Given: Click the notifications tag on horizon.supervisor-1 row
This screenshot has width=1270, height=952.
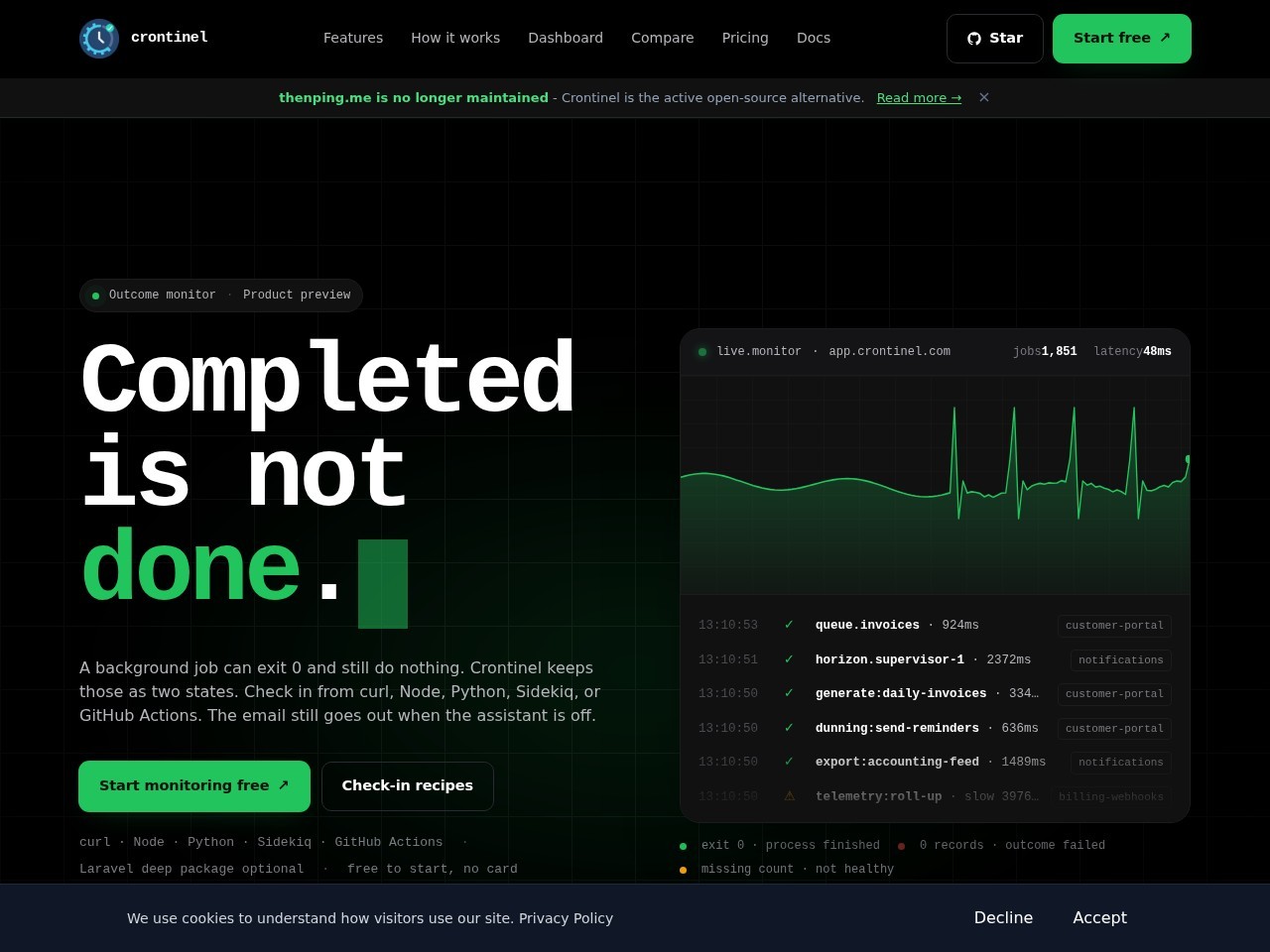Looking at the screenshot, I should click(x=1121, y=660).
